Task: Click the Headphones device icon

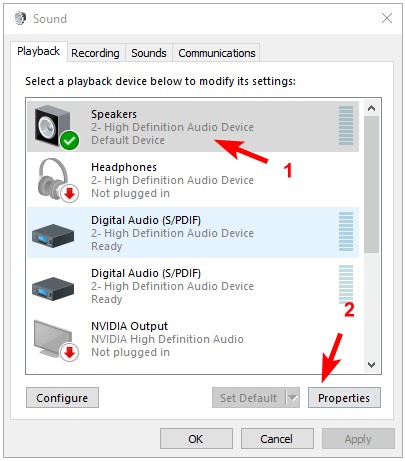Action: point(57,180)
